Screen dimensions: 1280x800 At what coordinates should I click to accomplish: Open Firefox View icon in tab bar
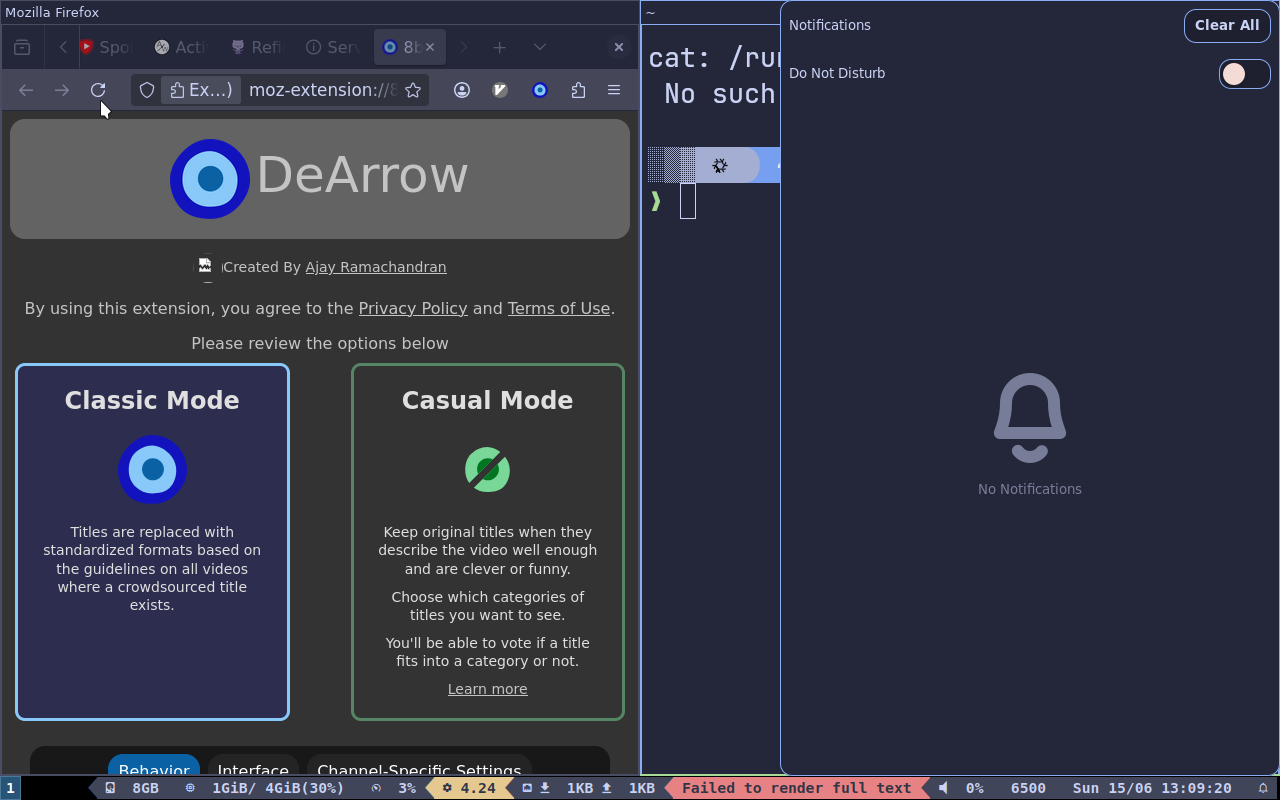pos(22,47)
